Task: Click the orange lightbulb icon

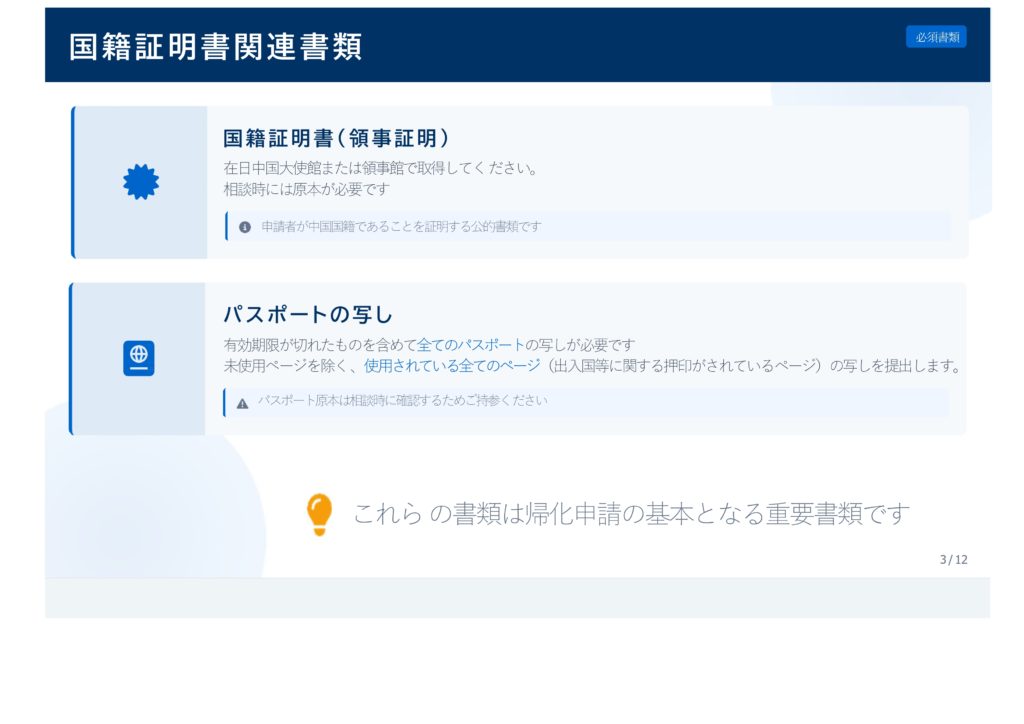Action: click(318, 514)
